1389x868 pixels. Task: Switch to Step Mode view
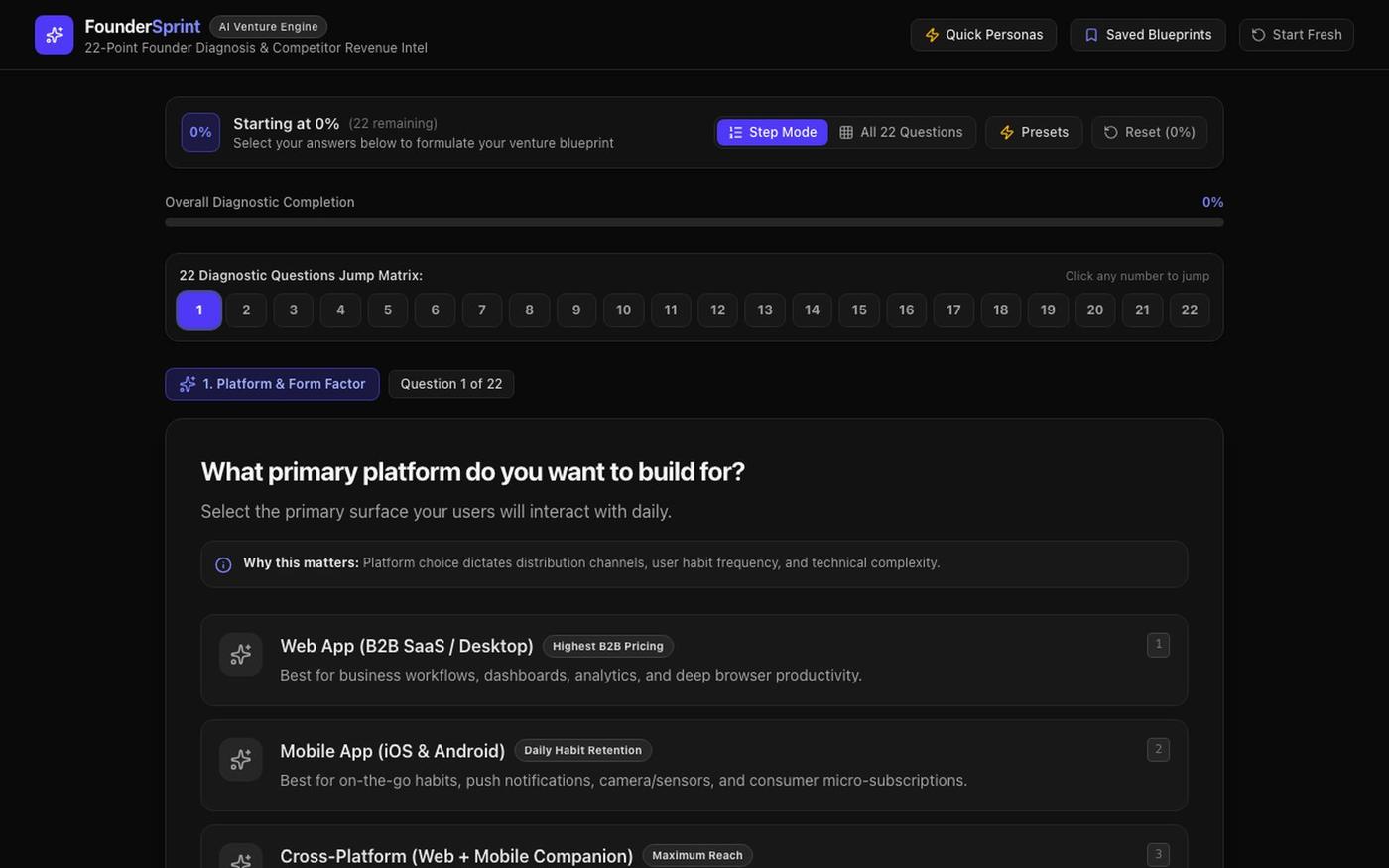[773, 132]
